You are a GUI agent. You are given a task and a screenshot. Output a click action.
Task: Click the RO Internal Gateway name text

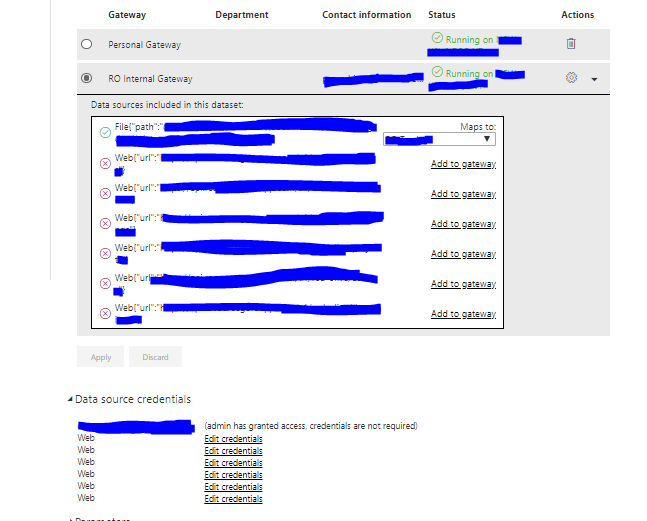pyautogui.click(x=150, y=78)
